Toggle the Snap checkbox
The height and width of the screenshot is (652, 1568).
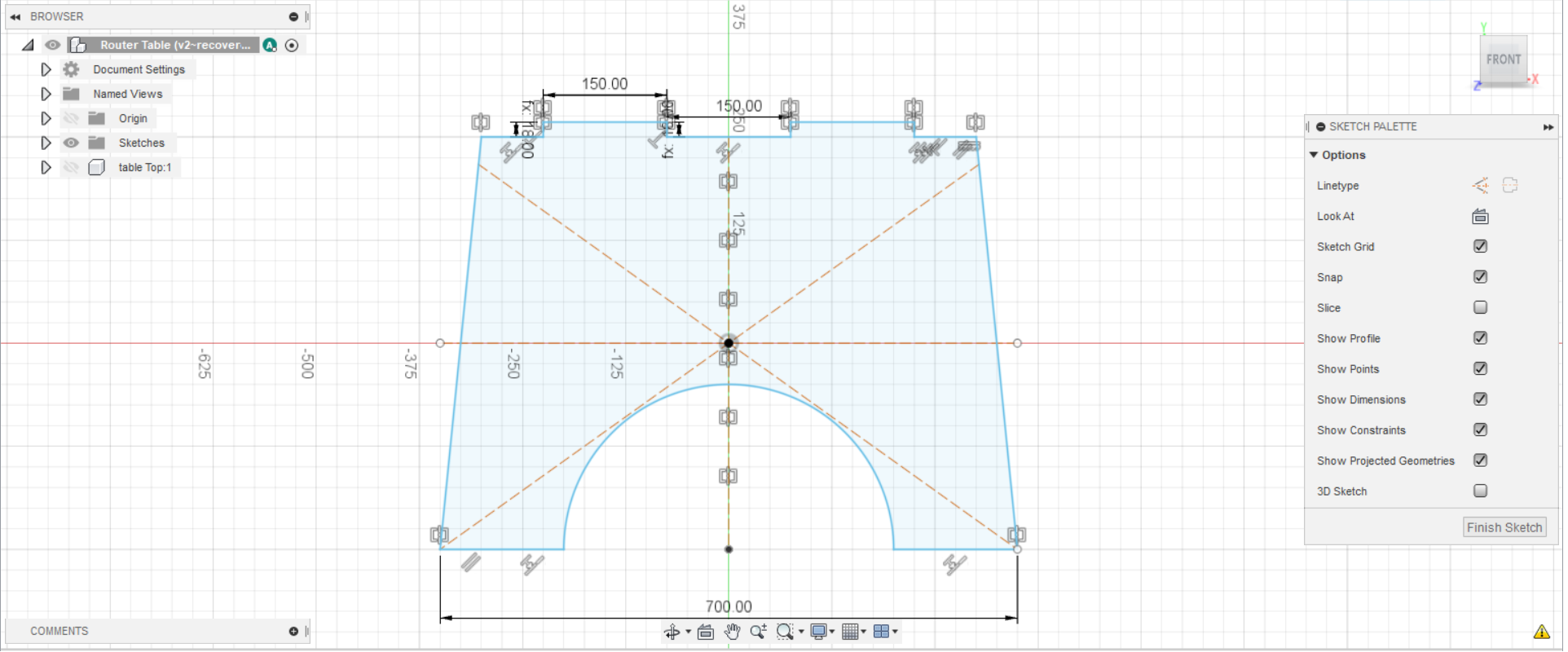[x=1480, y=277]
